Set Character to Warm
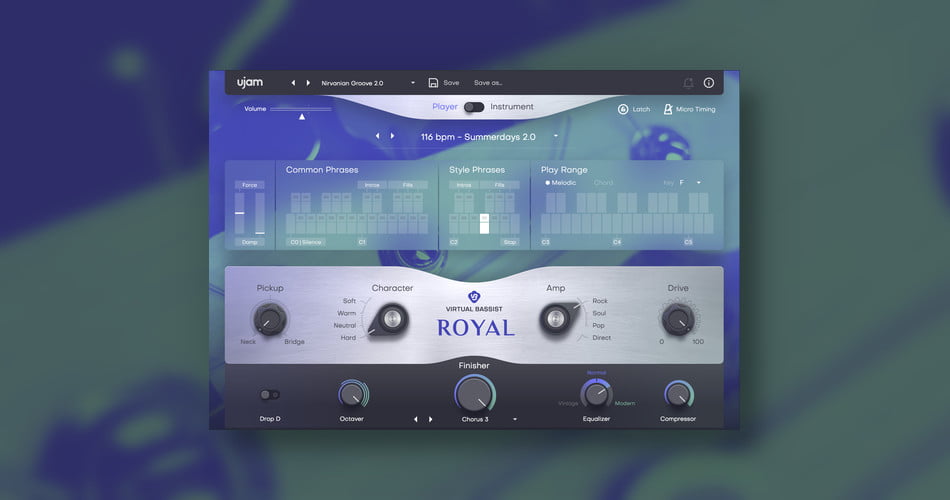Viewport: 950px width, 500px height. 347,313
